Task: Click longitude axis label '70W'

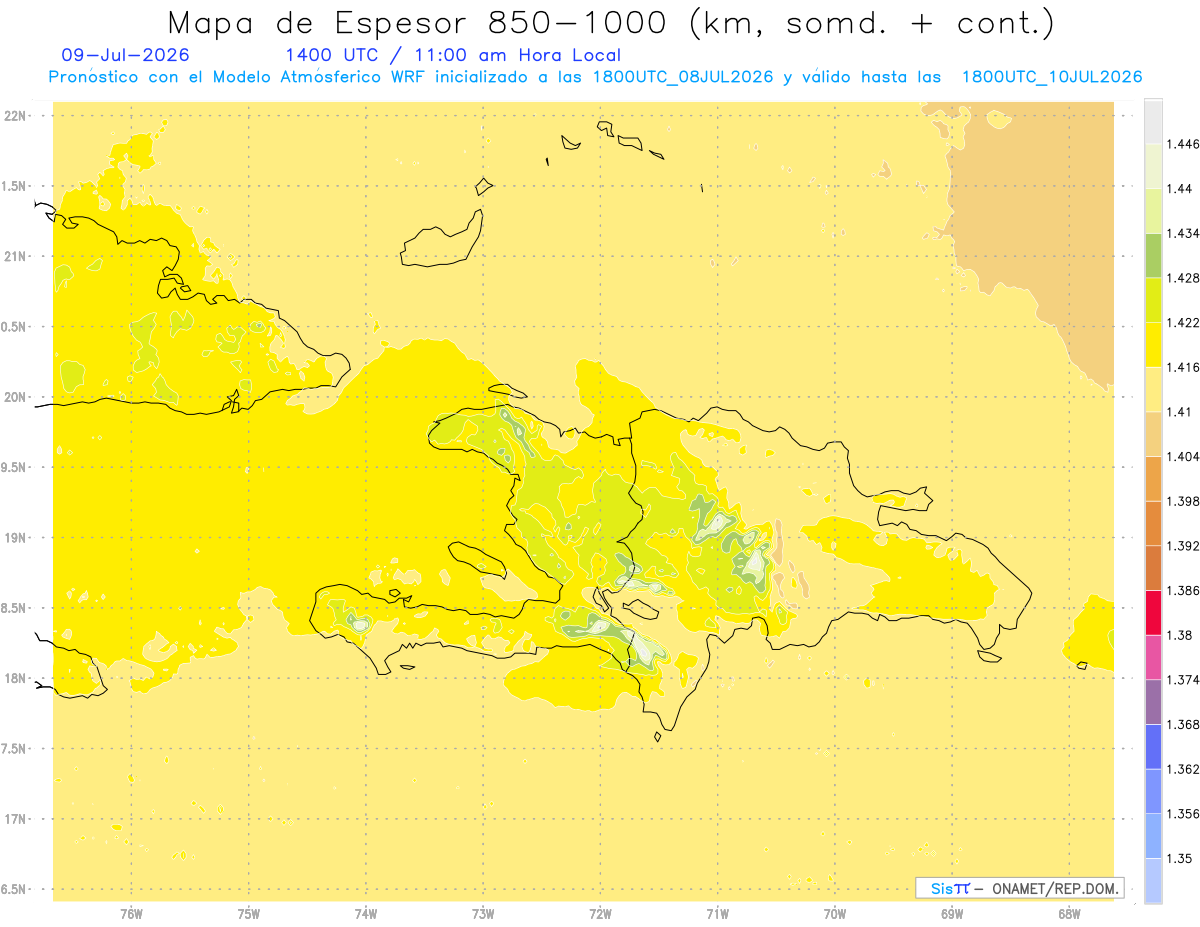Action: pyautogui.click(x=835, y=913)
